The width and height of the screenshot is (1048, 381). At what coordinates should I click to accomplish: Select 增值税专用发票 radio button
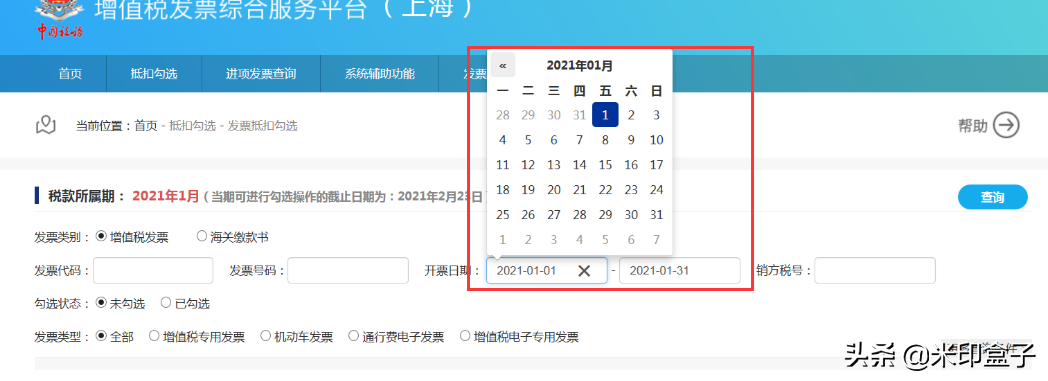pos(154,336)
